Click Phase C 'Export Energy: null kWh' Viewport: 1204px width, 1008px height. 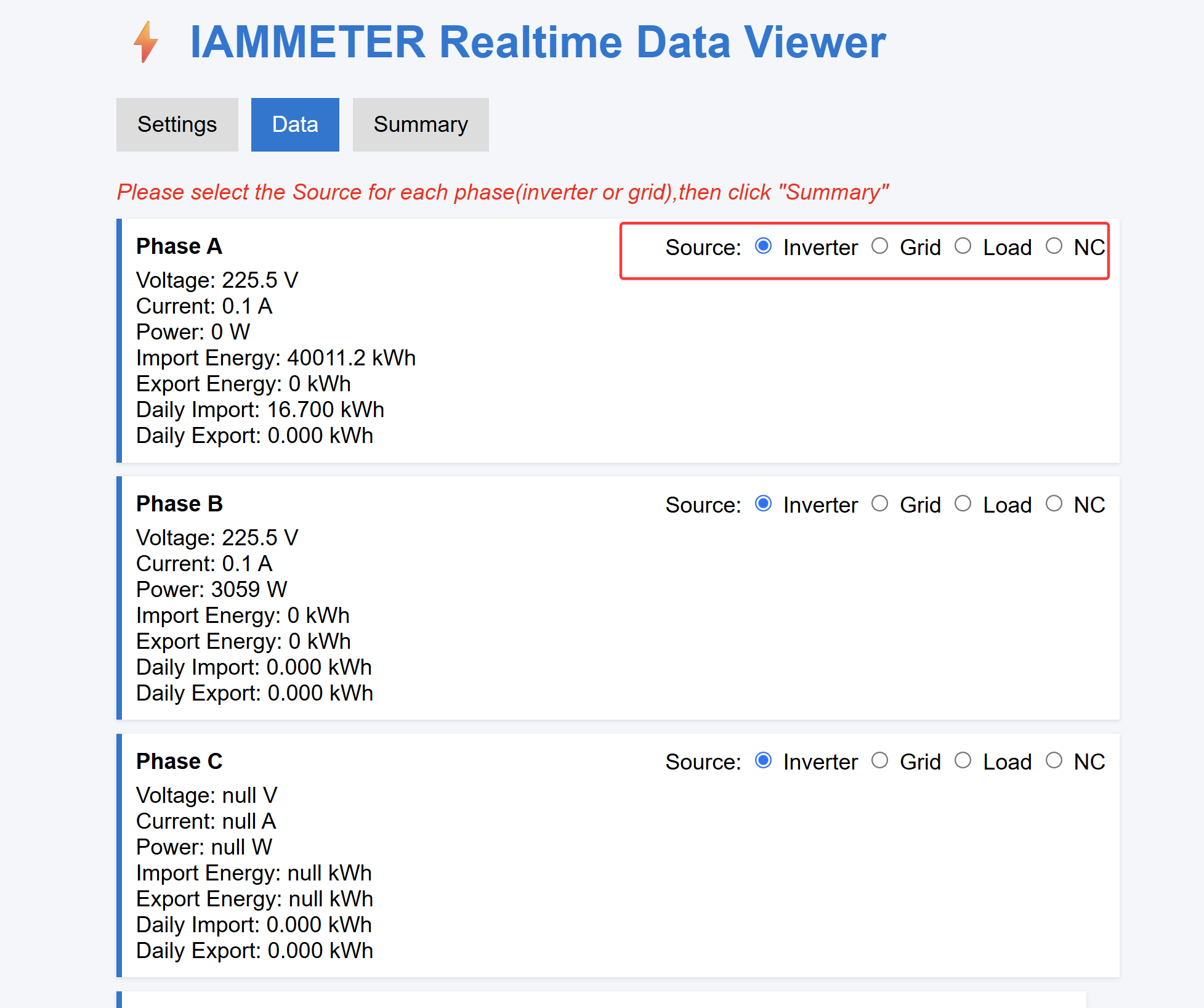(254, 899)
